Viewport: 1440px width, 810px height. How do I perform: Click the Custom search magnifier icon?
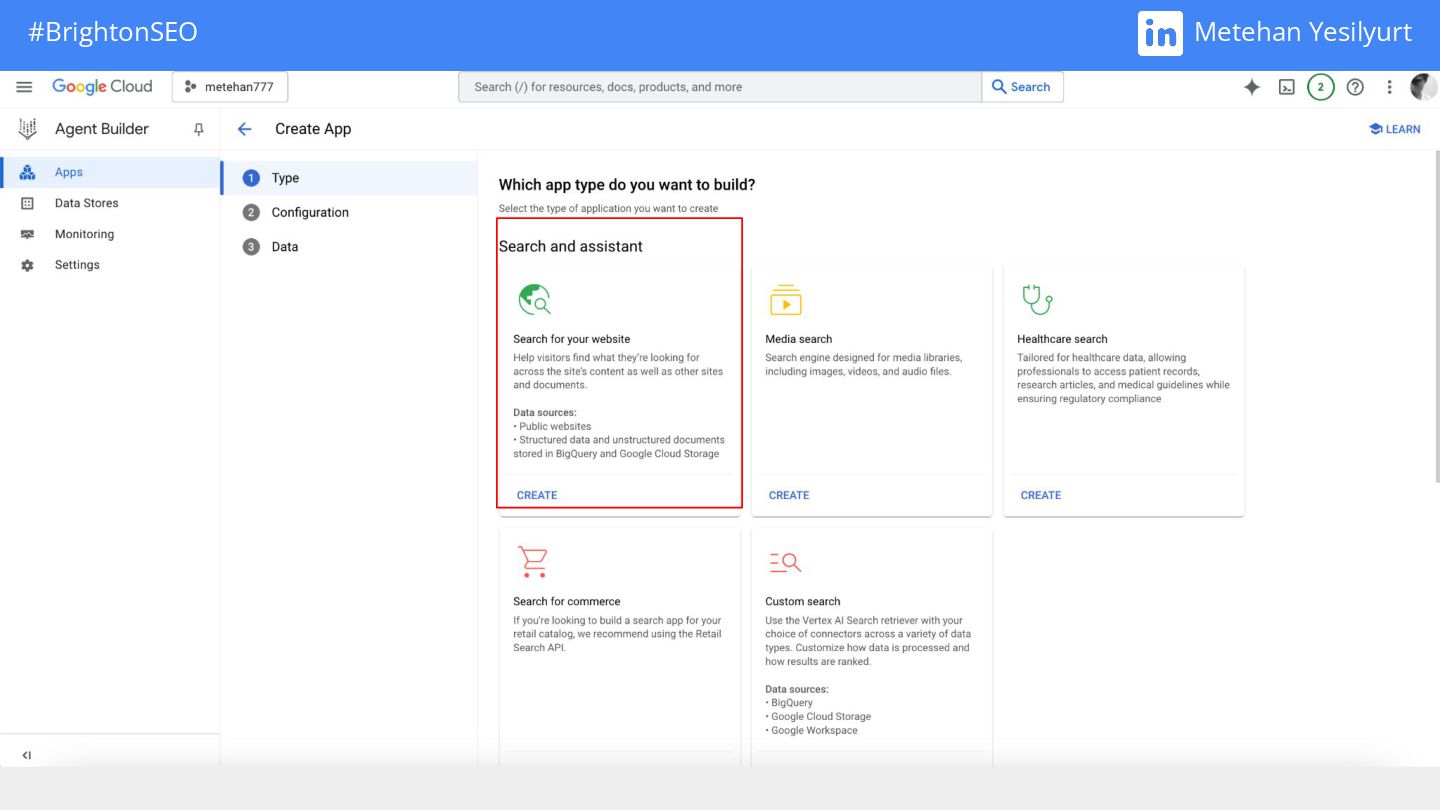pos(786,563)
